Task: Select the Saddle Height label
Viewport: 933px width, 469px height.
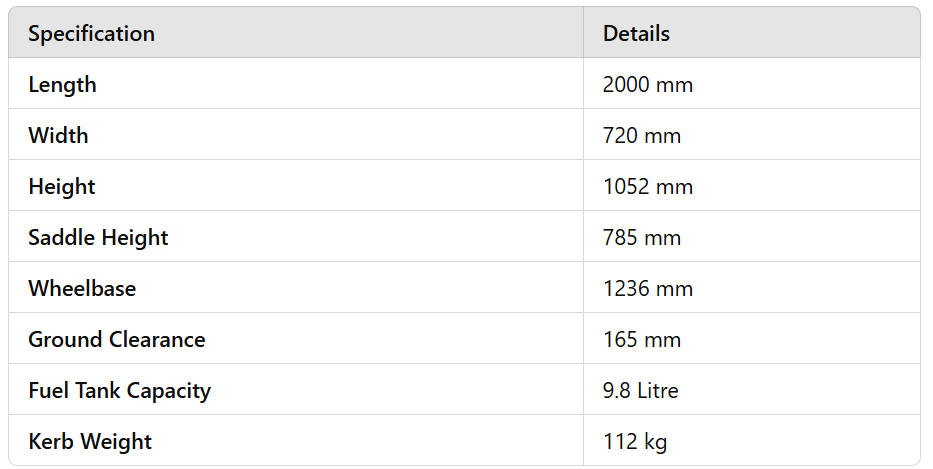Action: (98, 238)
